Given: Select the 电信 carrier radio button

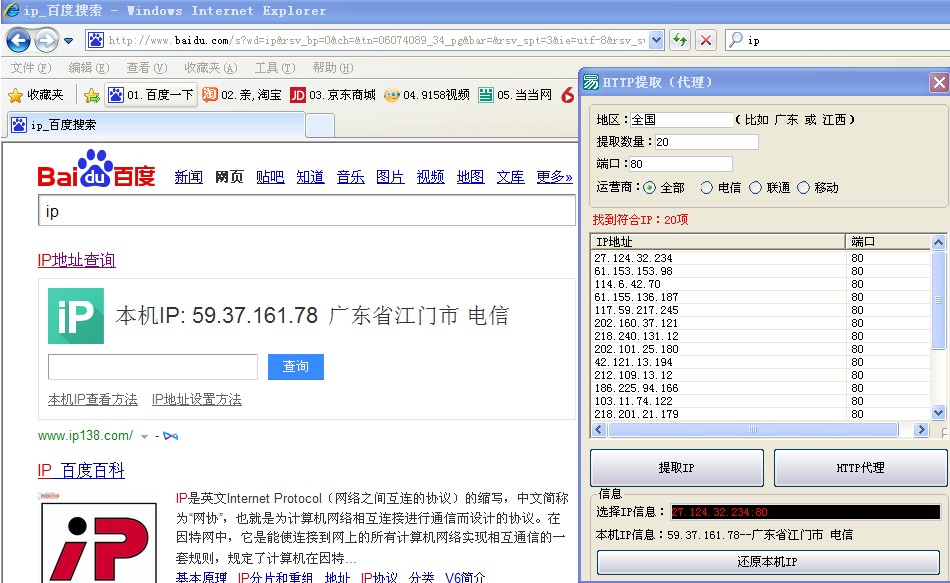Looking at the screenshot, I should [x=706, y=188].
